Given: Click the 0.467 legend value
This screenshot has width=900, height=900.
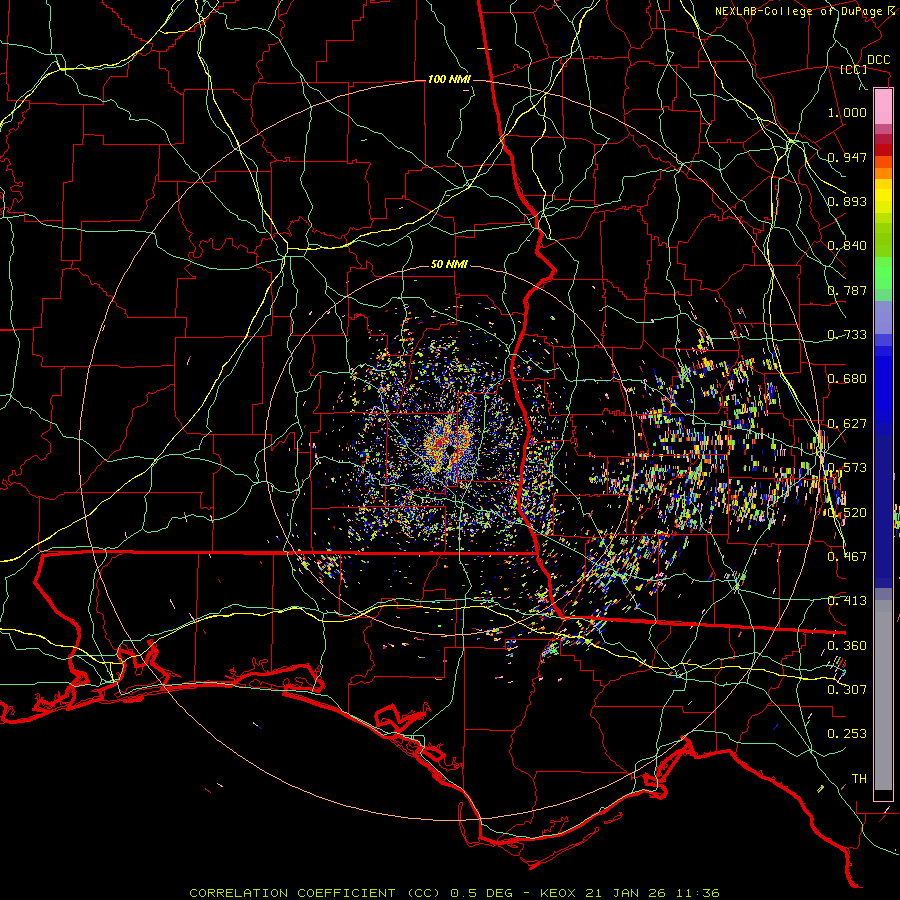Looking at the screenshot, I should [x=847, y=557].
